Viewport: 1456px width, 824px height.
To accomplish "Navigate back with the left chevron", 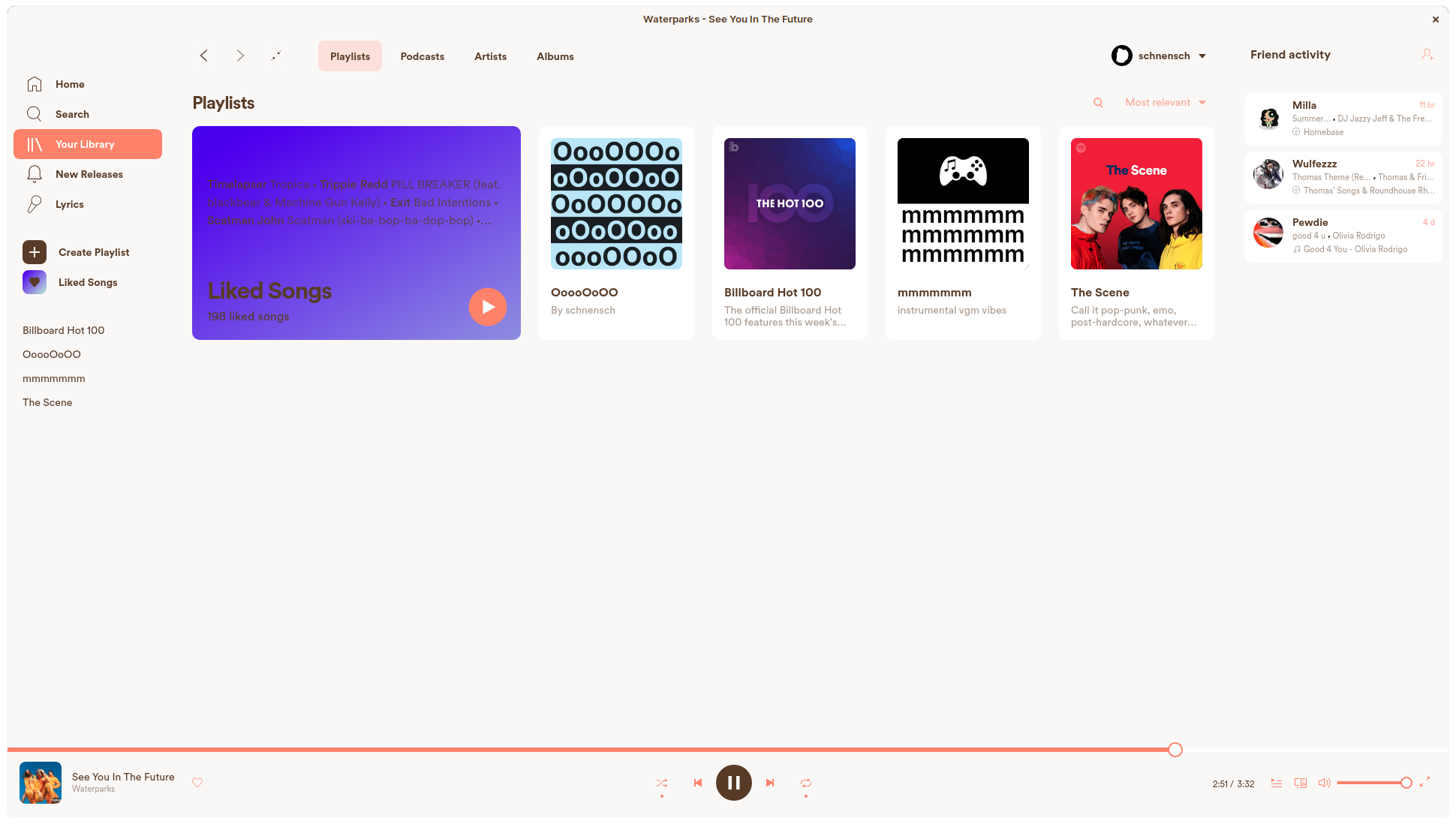I will point(203,56).
